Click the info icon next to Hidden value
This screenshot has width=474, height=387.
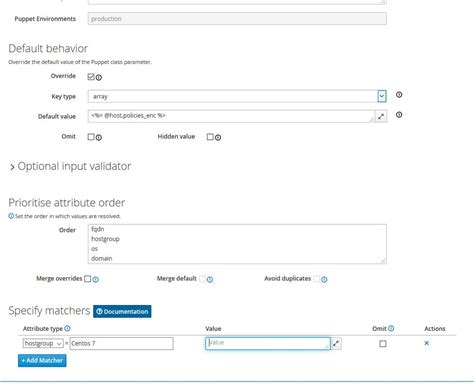pyautogui.click(x=218, y=137)
